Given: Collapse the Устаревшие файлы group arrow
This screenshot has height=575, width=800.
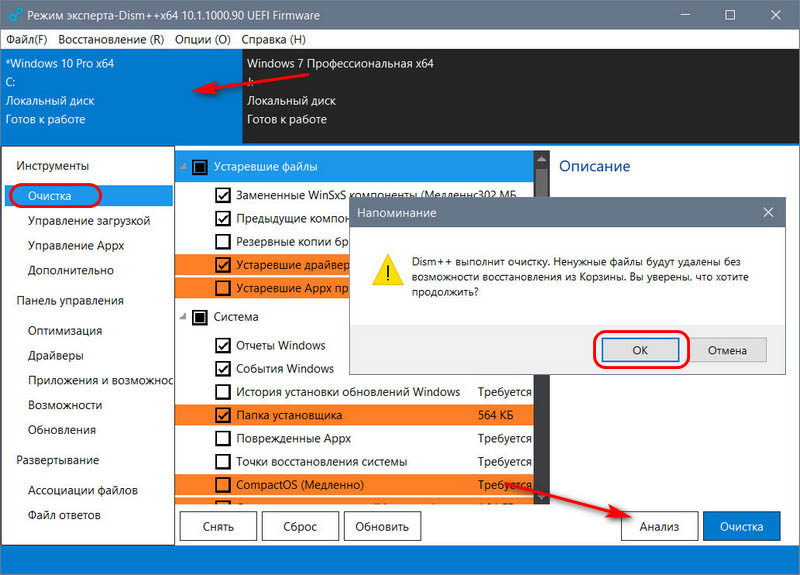Looking at the screenshot, I should click(183, 166).
